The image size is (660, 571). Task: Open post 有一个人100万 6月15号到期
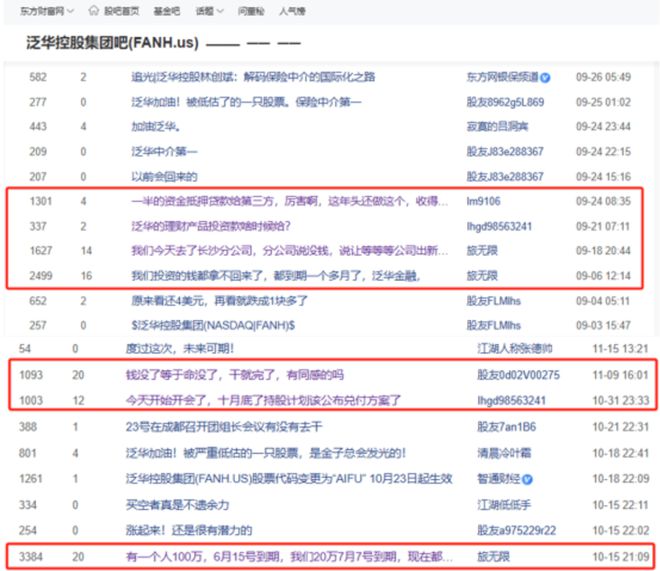(x=289, y=557)
